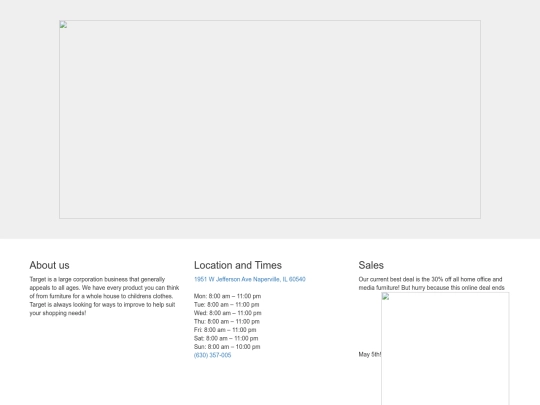Click the 'May 5th!' text
540x405 pixels.
point(370,354)
